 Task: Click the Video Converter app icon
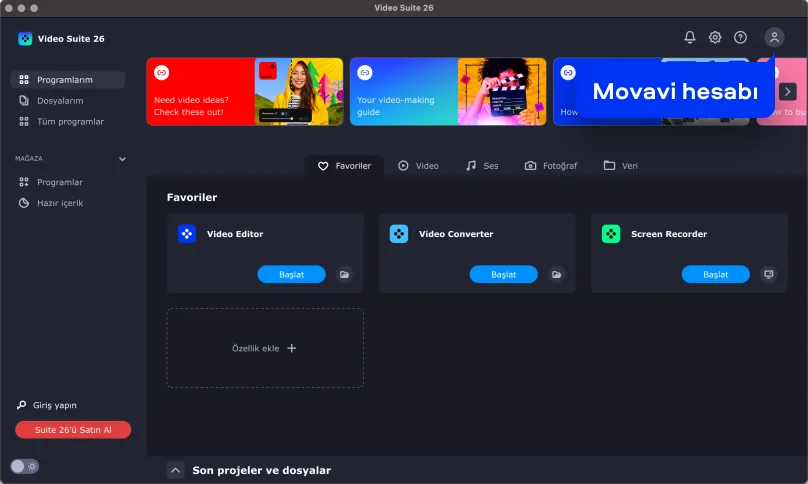click(399, 234)
